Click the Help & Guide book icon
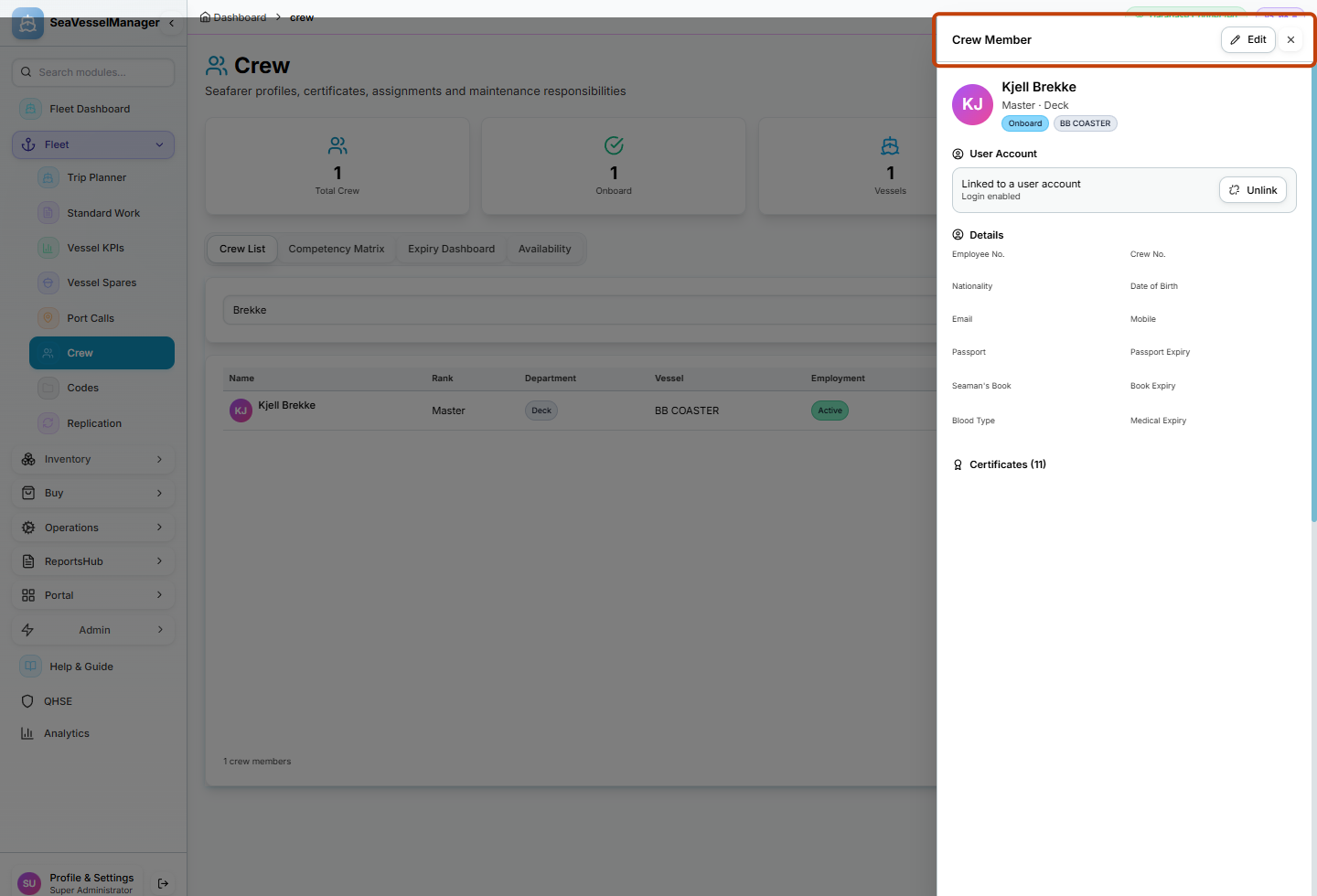The image size is (1317, 896). (x=30, y=667)
